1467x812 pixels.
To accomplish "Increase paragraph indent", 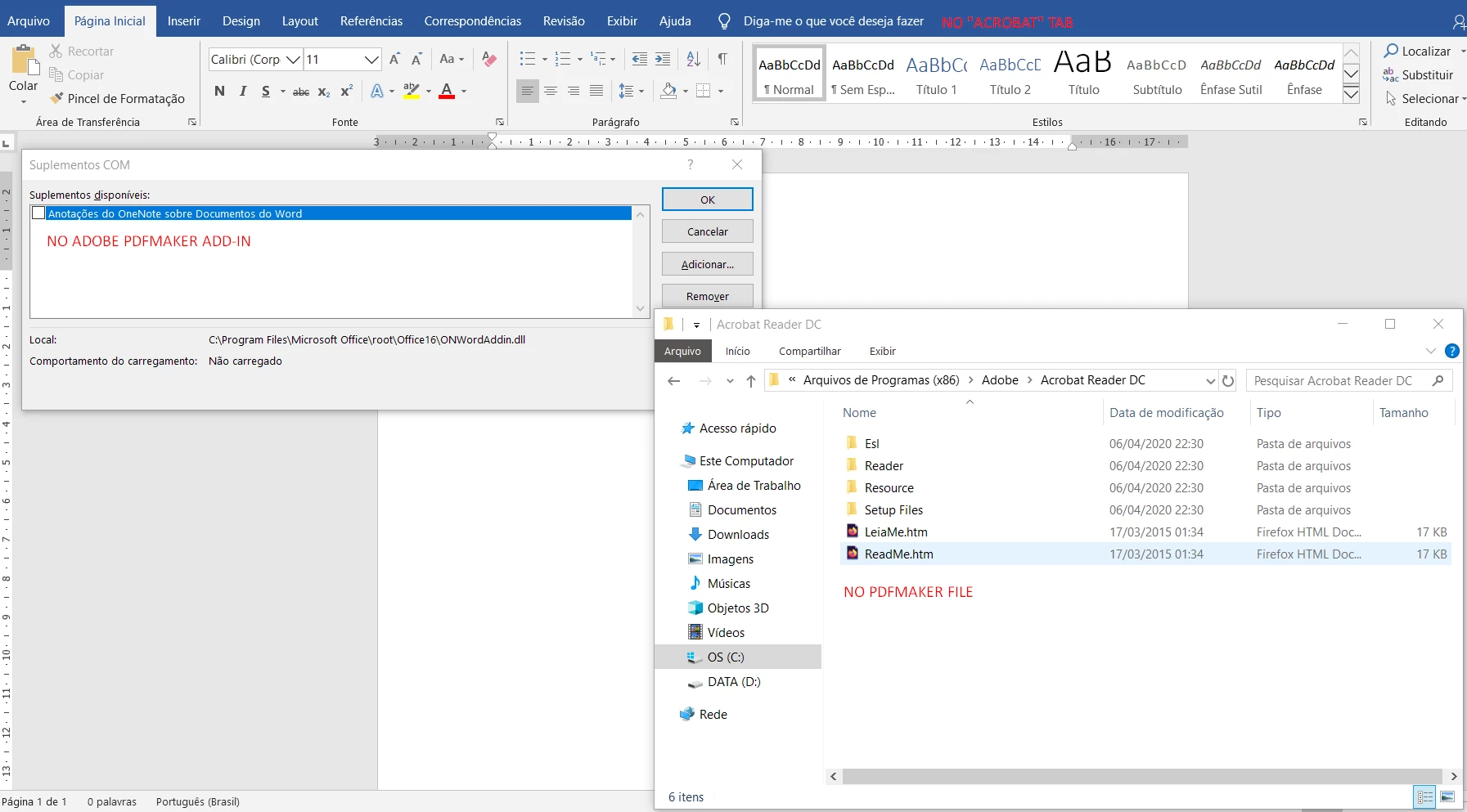I will (663, 59).
